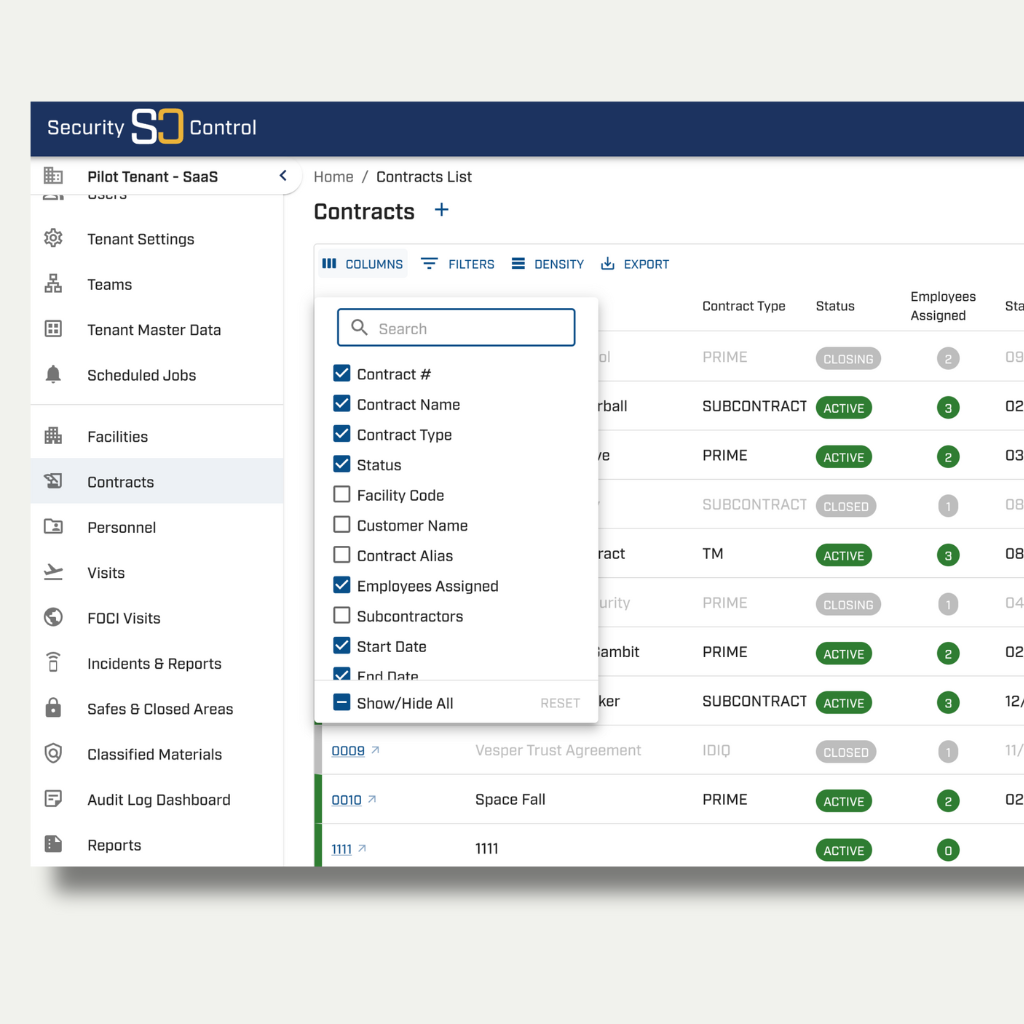Enable the Facility Code column checkbox

[x=342, y=495]
